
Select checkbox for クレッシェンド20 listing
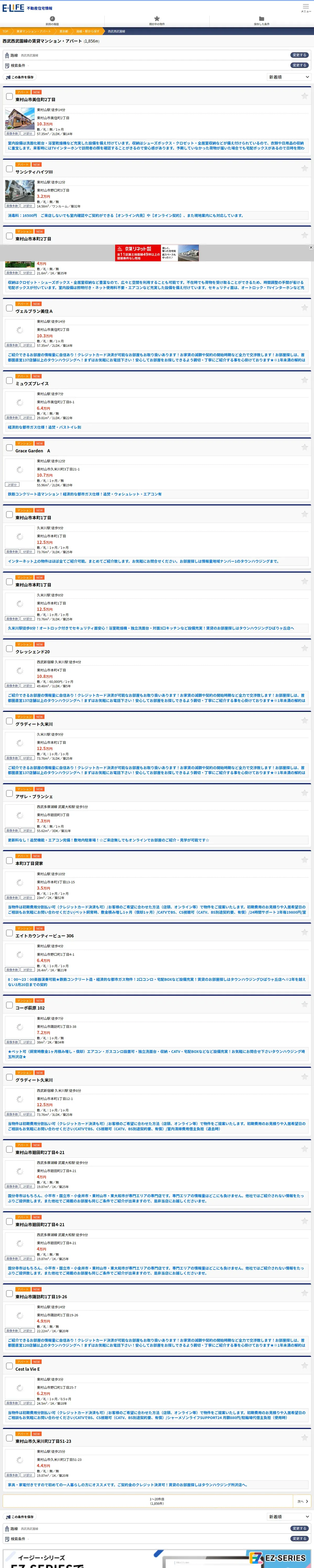[9, 649]
